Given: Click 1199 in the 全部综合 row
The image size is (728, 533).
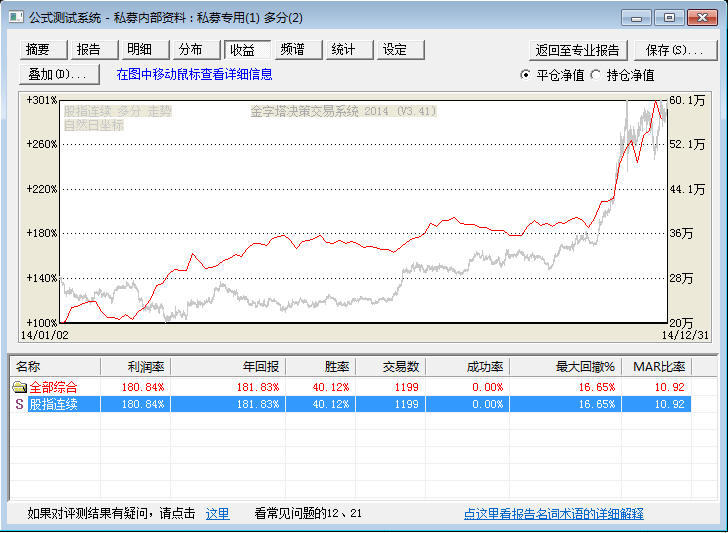Looking at the screenshot, I should 406,387.
